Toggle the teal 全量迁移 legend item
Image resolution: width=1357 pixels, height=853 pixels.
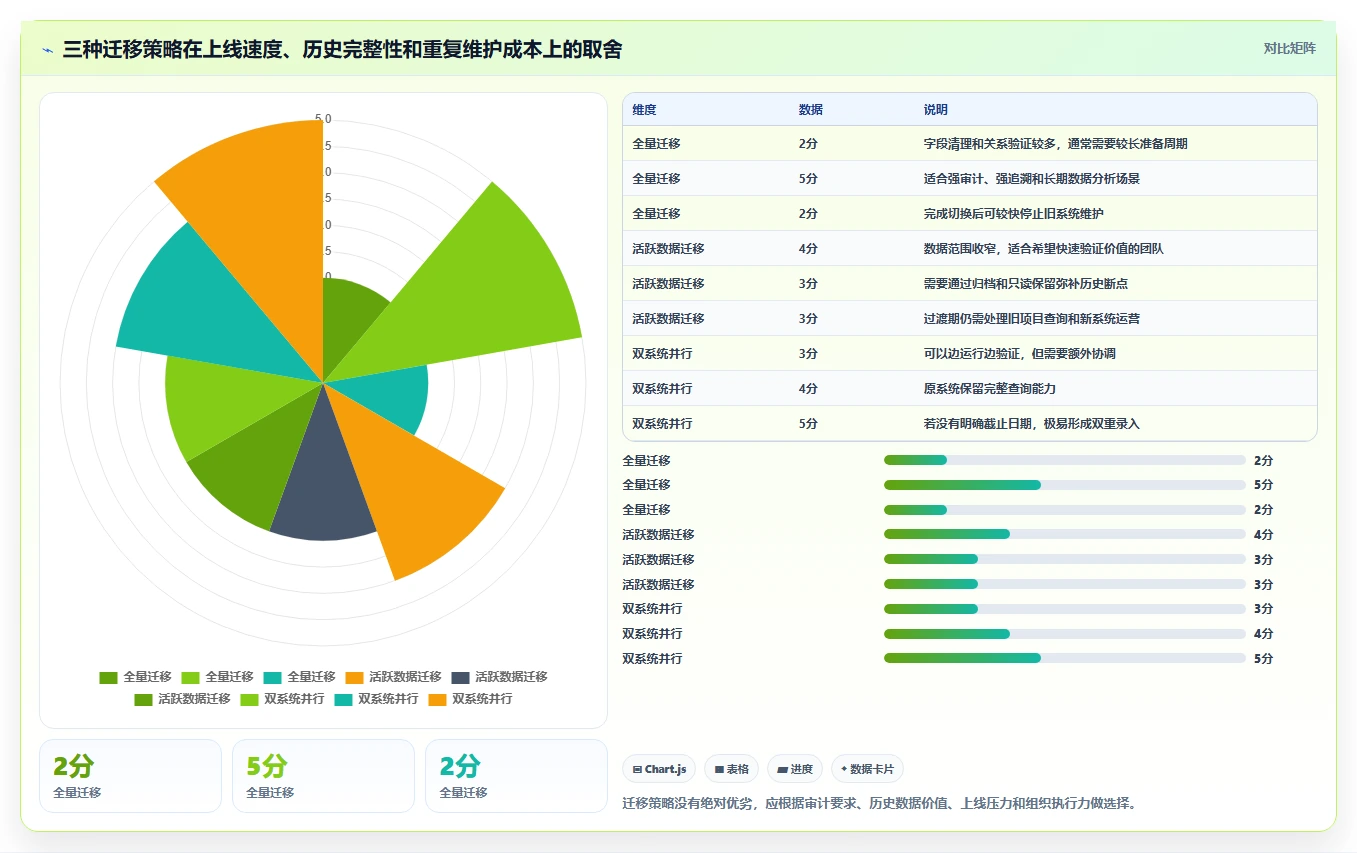299,677
